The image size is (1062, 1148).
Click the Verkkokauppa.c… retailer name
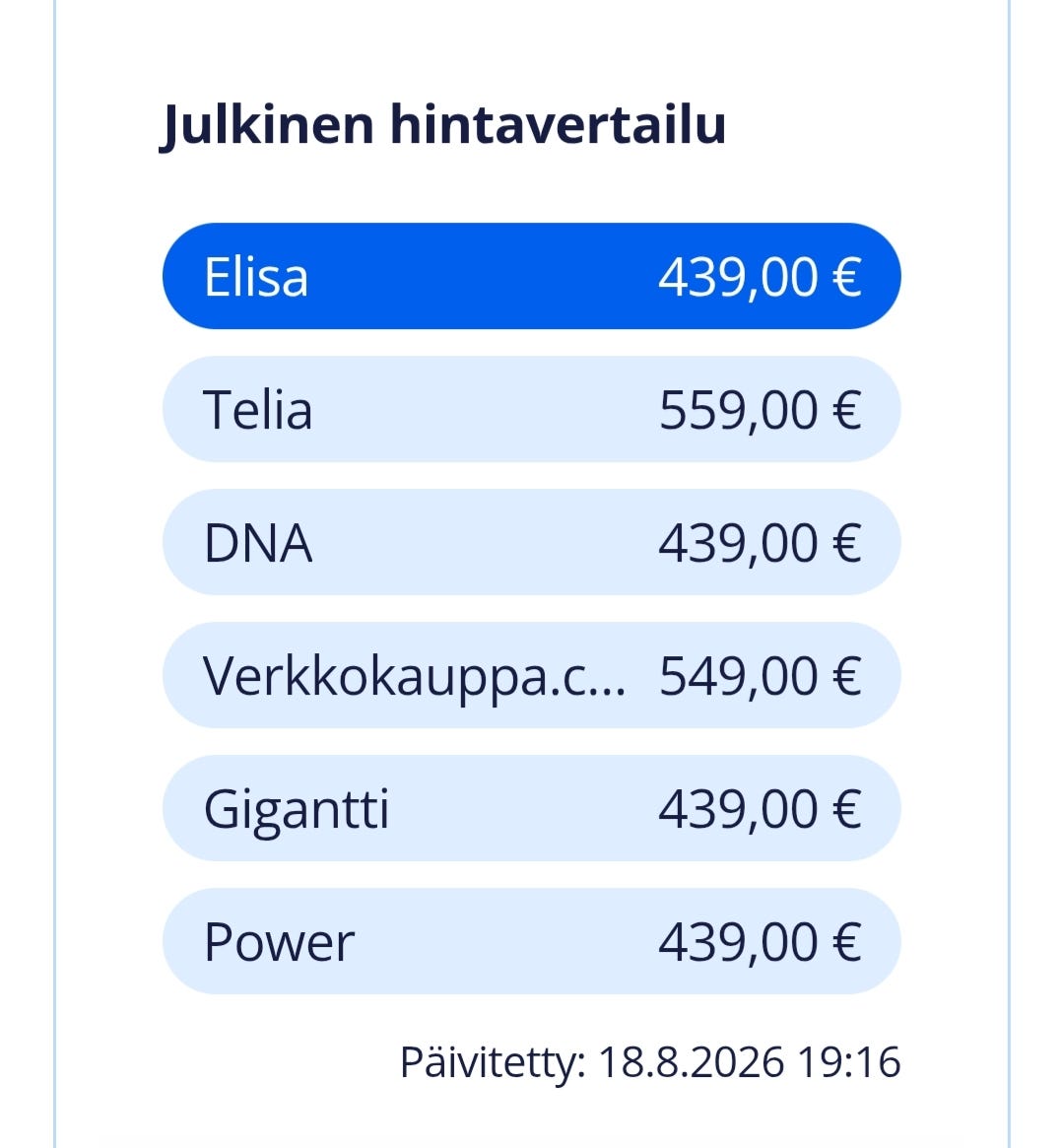coord(415,677)
